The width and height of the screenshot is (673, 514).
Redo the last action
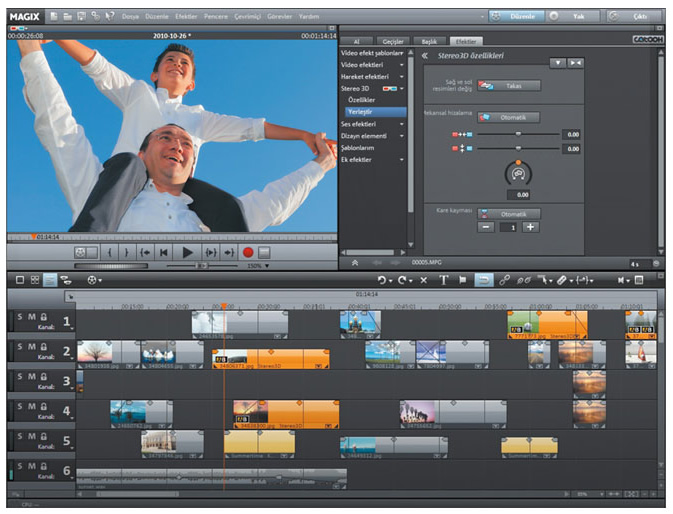[x=402, y=280]
